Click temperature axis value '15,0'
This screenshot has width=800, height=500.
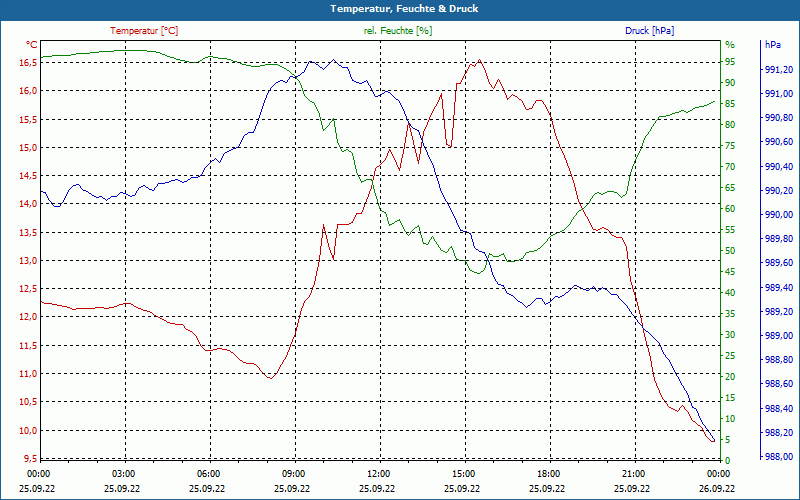[29, 147]
